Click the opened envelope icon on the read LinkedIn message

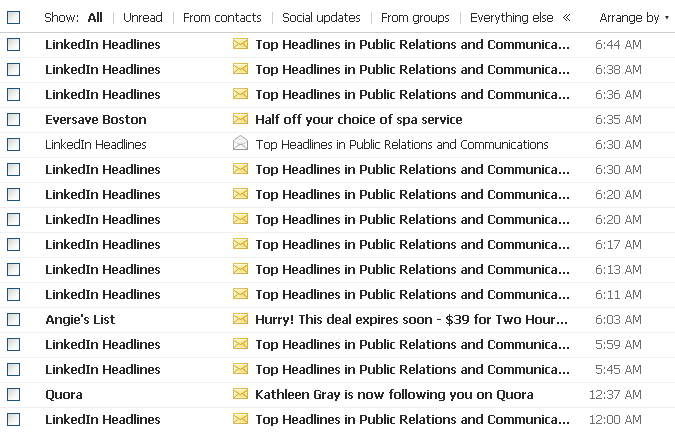click(x=240, y=143)
